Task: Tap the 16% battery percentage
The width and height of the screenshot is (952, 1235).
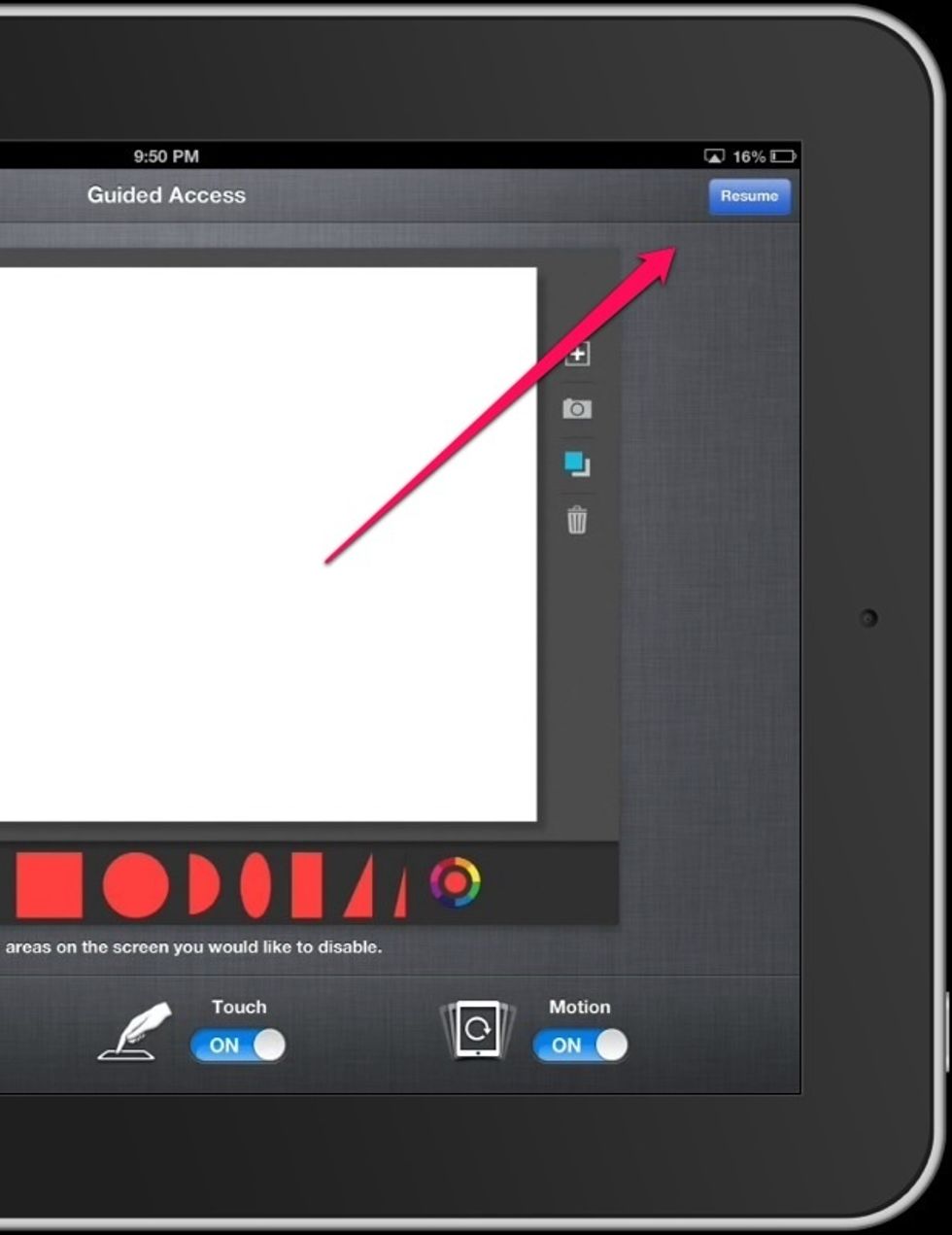Action: [749, 156]
